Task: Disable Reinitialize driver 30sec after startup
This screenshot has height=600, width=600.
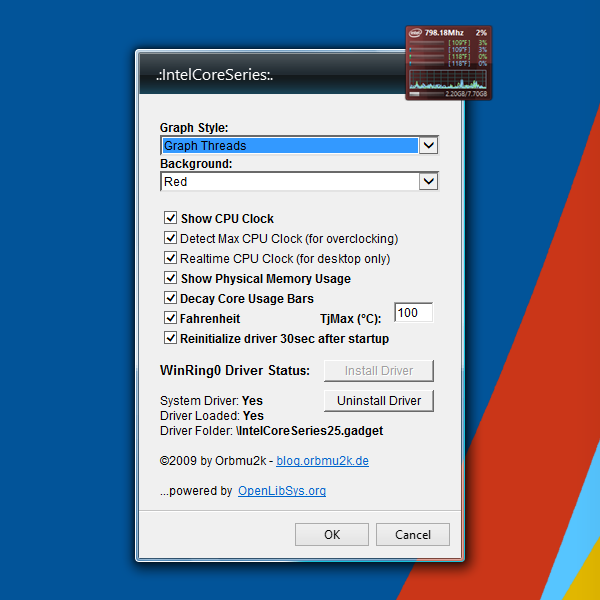Action: point(170,338)
